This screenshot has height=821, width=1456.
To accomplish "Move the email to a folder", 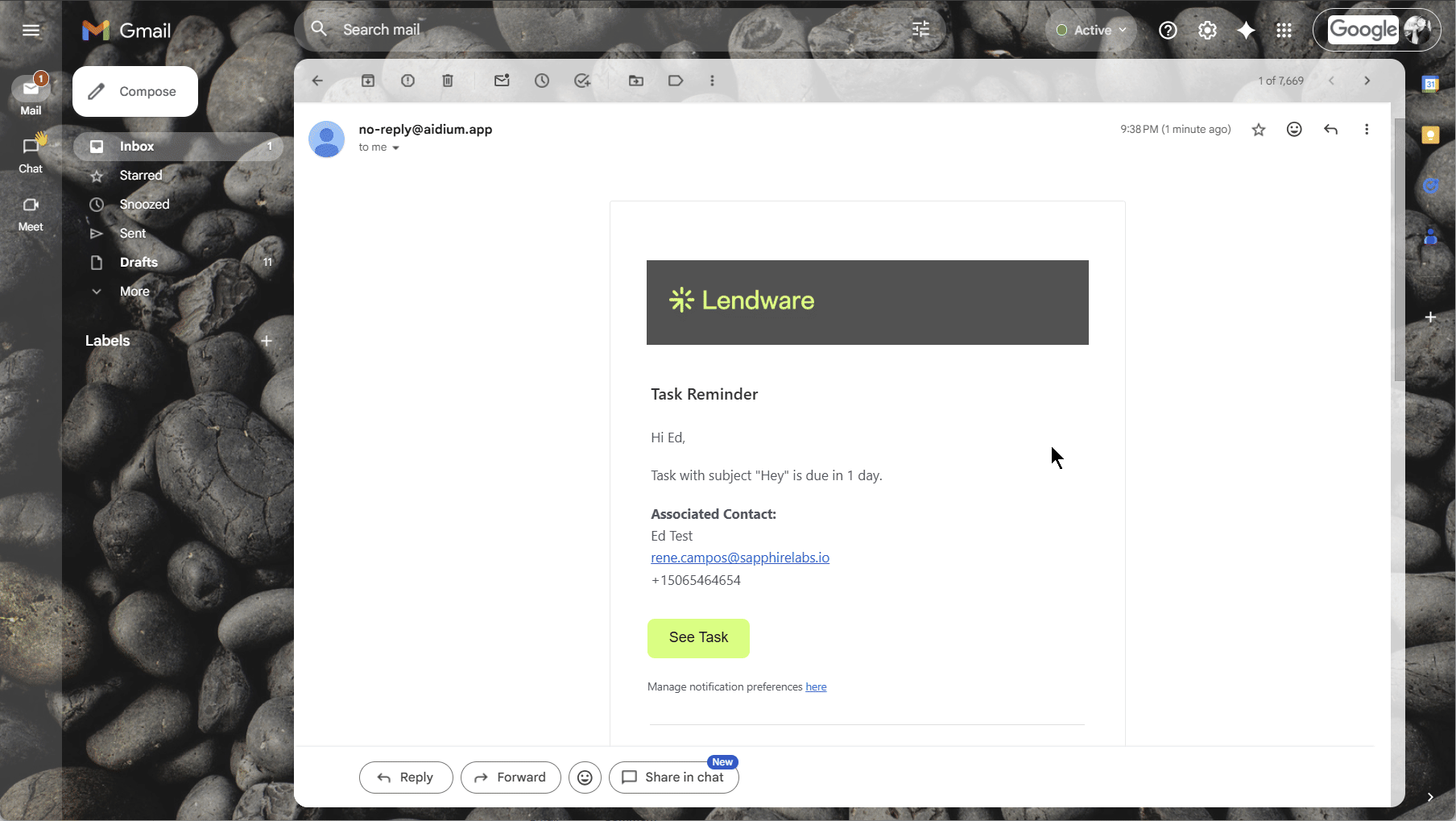I will click(635, 81).
